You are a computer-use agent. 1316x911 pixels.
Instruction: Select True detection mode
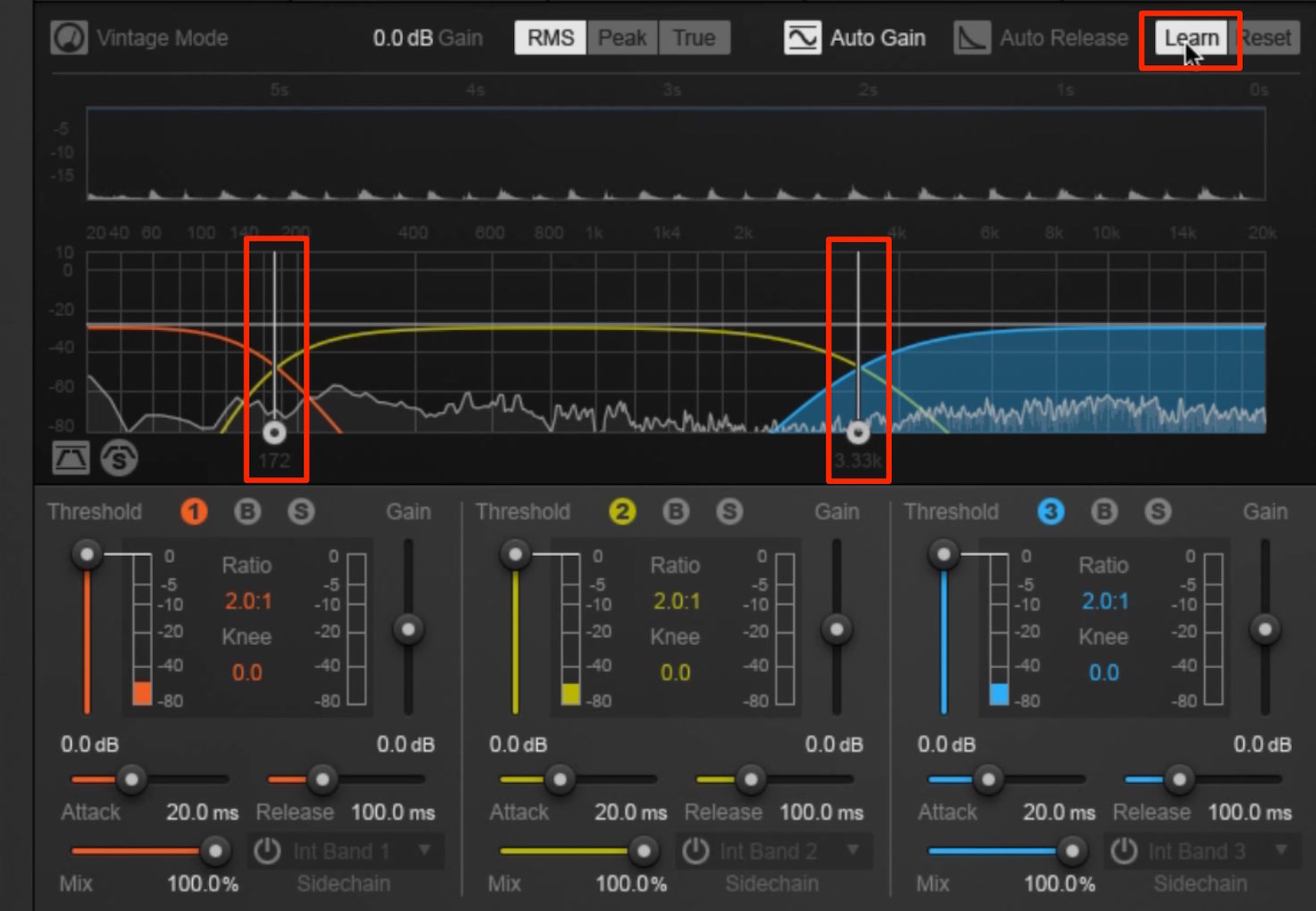click(694, 38)
